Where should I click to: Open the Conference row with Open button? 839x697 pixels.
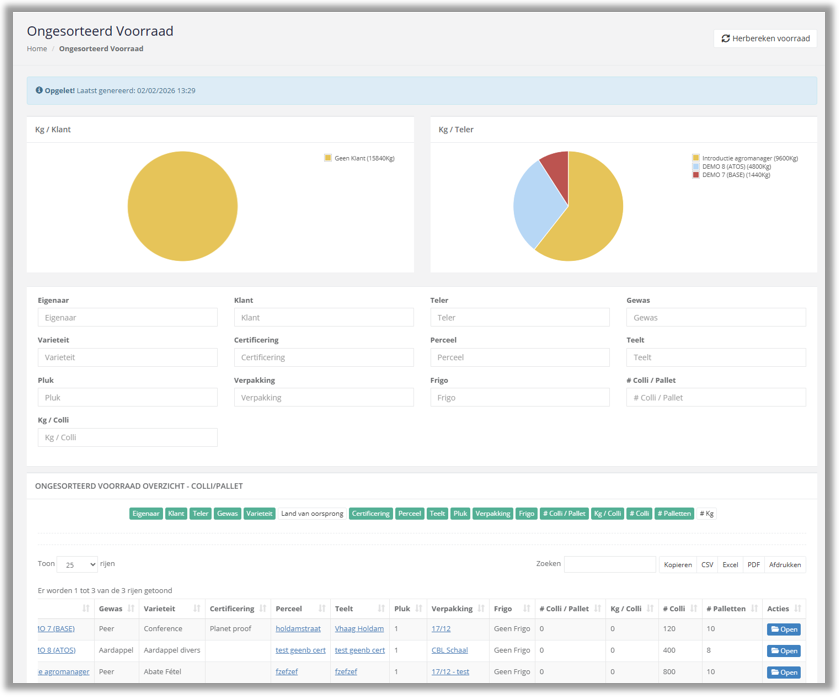[784, 629]
